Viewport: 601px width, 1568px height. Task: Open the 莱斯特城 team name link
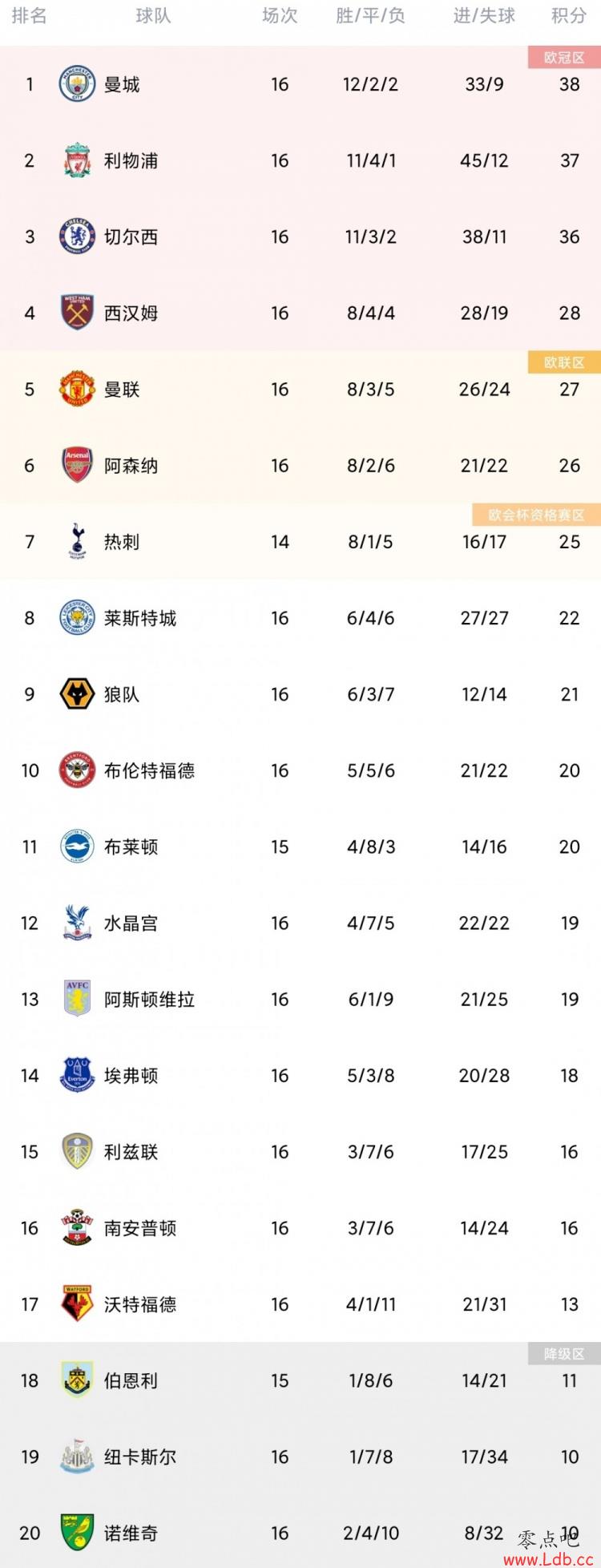click(x=140, y=618)
